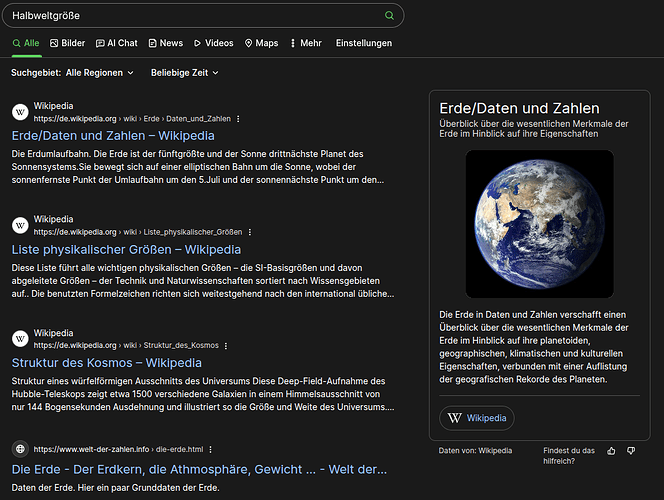The image size is (664, 500).
Task: Click the 'Erde/Daten und Zahlen' panel heading
Action: pos(519,108)
